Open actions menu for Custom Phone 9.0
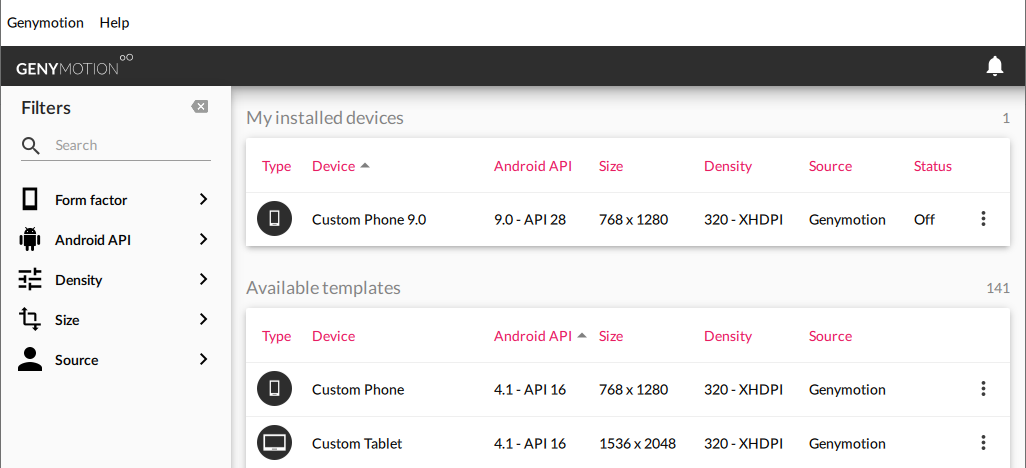 [x=983, y=219]
